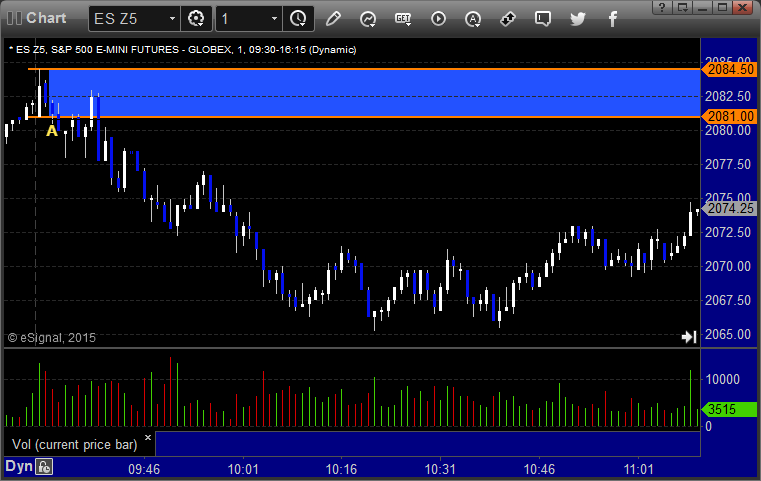Open the chart settings gear icon
The height and width of the screenshot is (481, 761).
196,19
